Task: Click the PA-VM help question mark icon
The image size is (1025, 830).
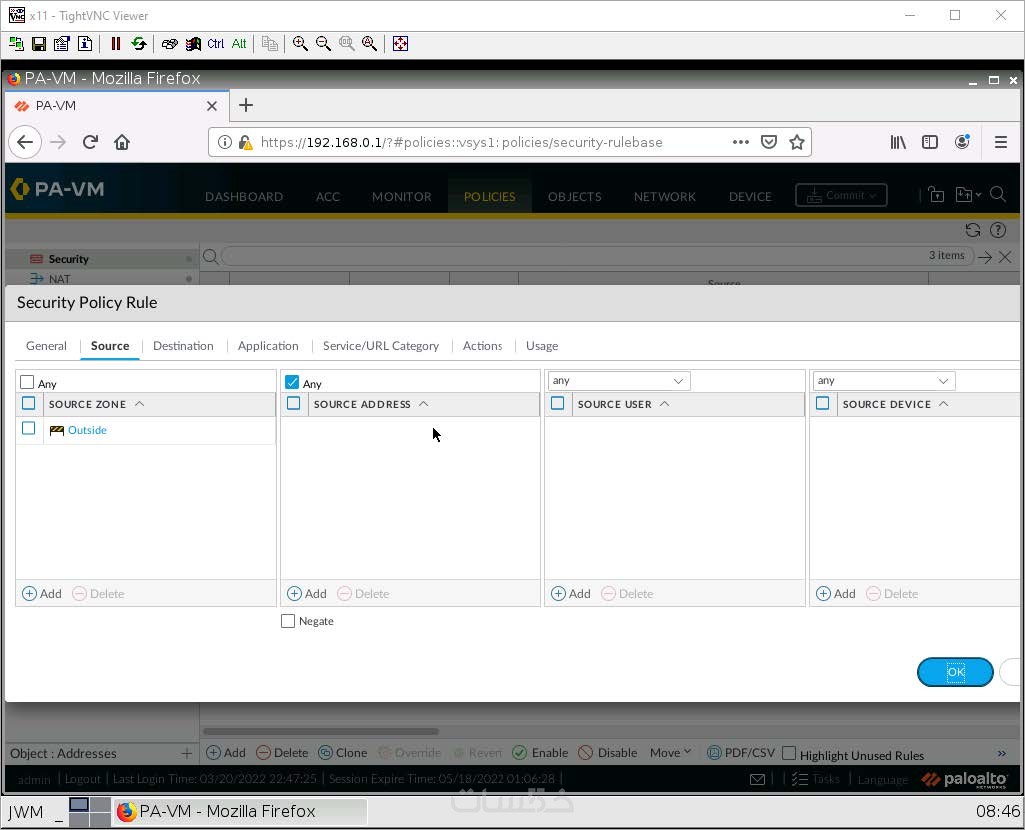Action: 998,230
